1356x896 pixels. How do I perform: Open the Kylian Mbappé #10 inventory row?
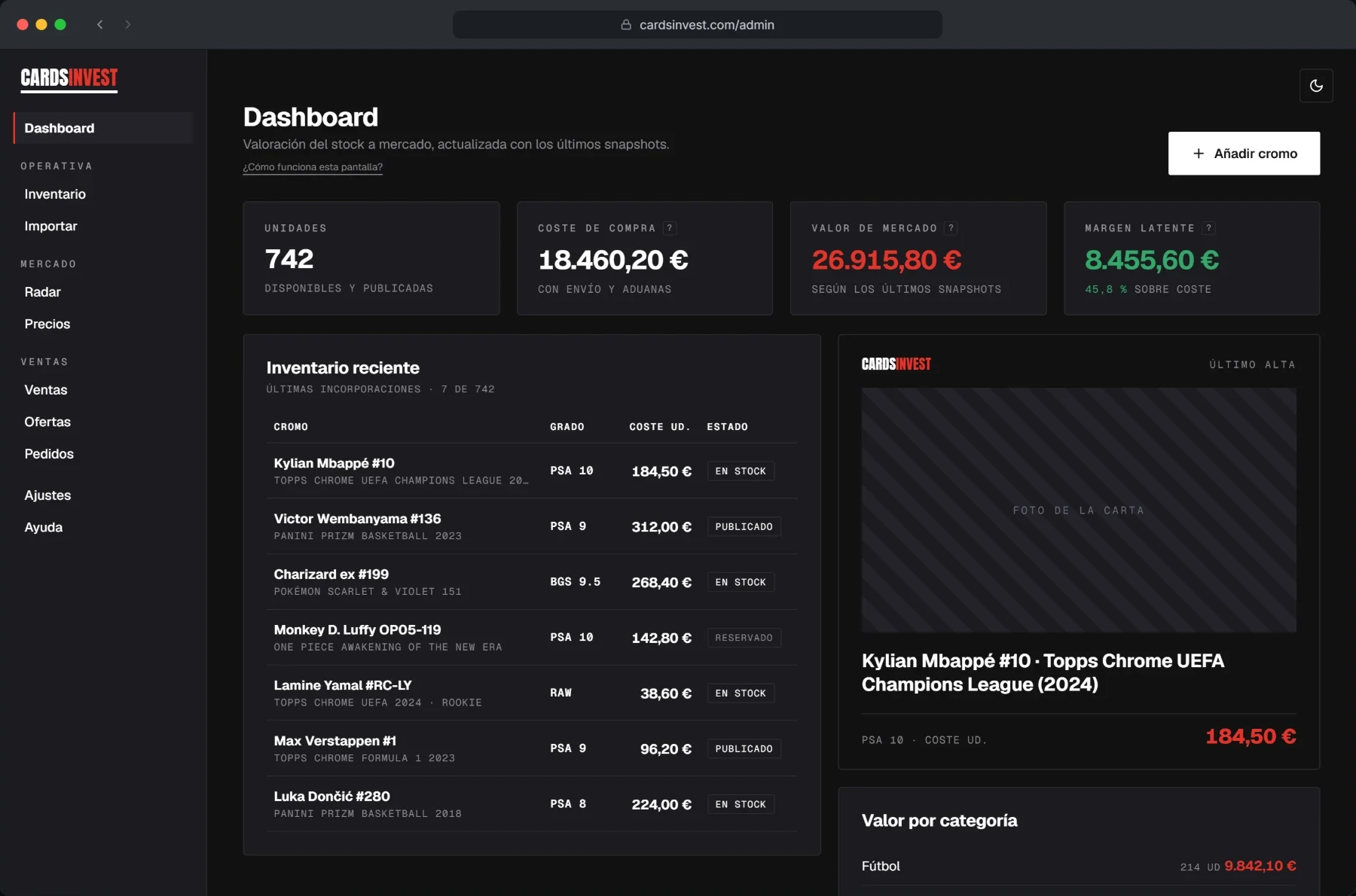[x=532, y=471]
